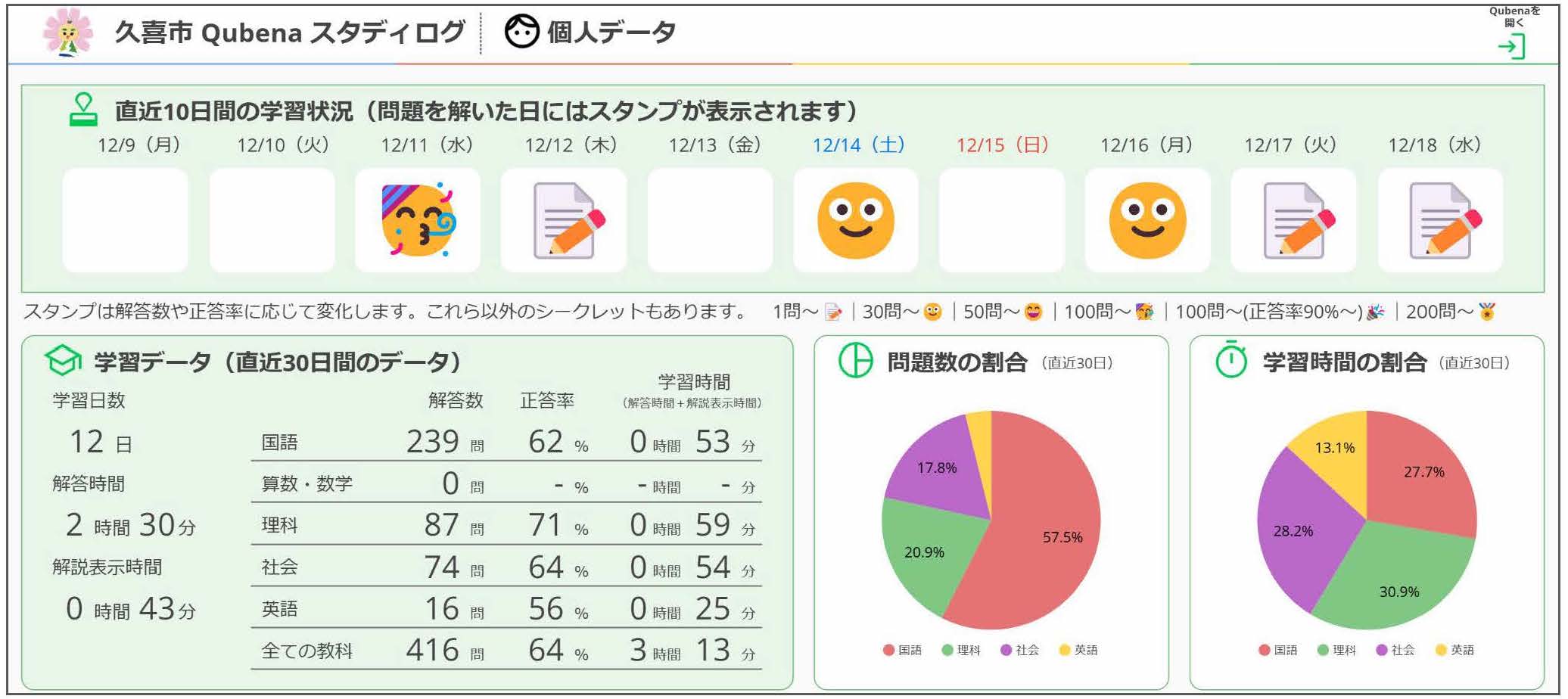Click the party face stamp for 12/11
This screenshot has width=1568, height=699.
(418, 220)
